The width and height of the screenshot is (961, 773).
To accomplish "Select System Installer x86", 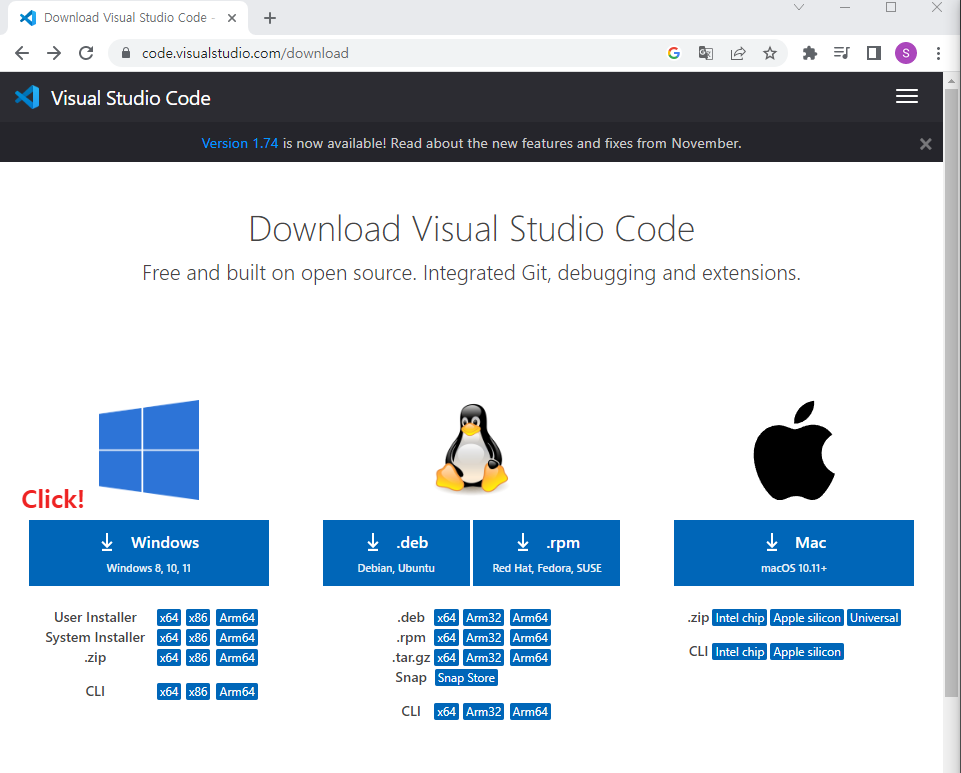I will 198,638.
